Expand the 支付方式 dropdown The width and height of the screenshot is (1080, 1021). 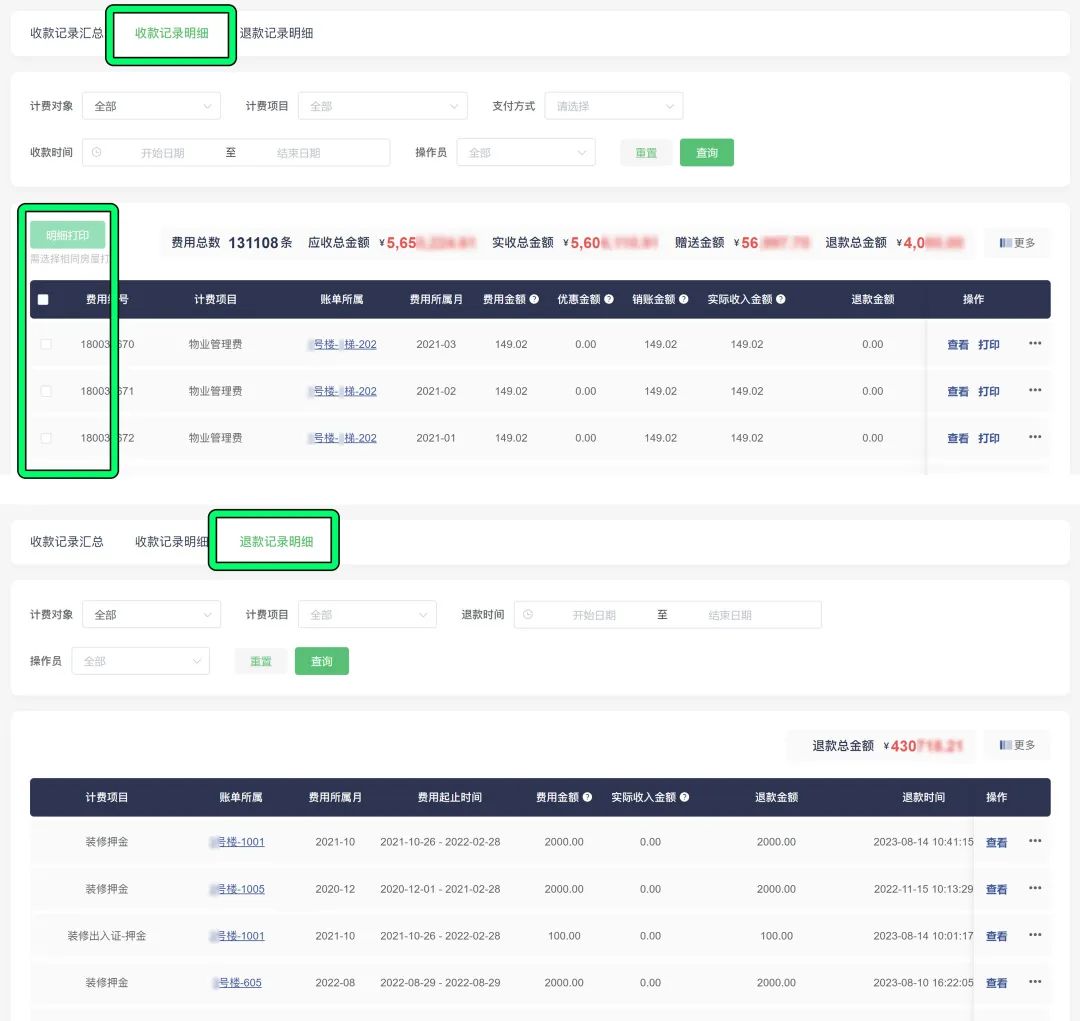click(x=613, y=106)
